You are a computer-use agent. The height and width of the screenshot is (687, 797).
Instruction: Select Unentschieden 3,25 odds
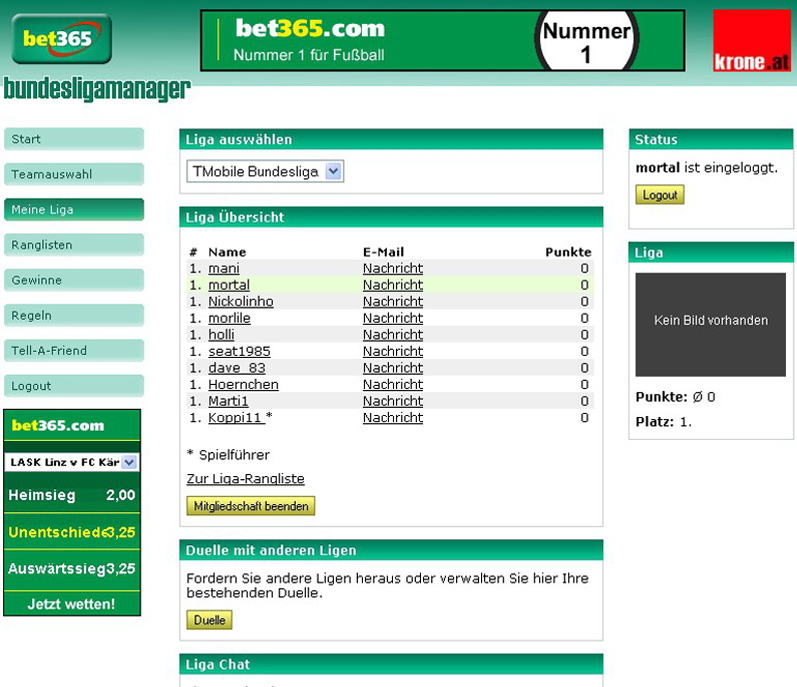[x=72, y=532]
